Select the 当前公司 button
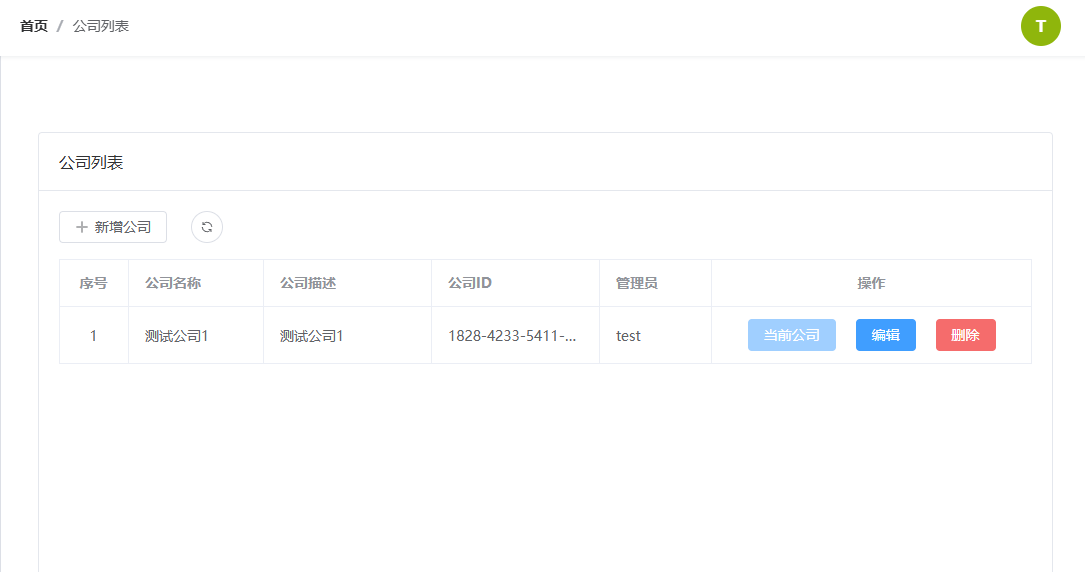1085x572 pixels. point(791,335)
